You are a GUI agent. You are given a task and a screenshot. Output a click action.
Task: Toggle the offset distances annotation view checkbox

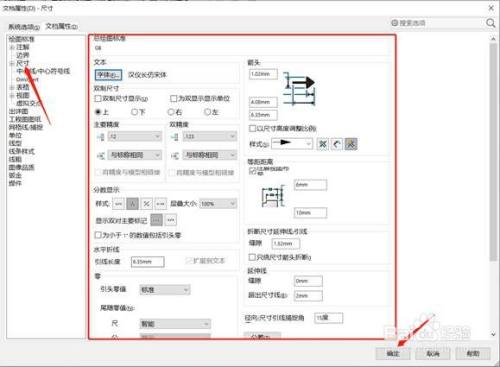tap(252, 170)
